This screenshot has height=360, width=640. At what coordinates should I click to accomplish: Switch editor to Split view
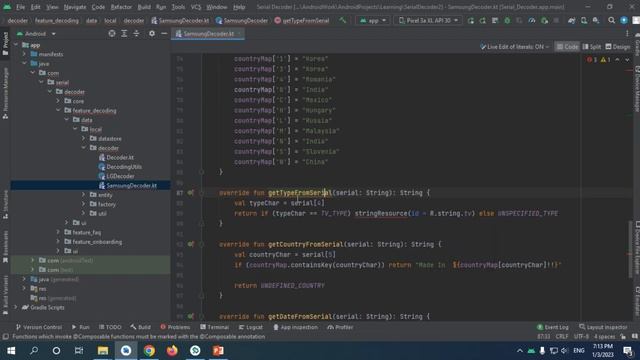592,47
